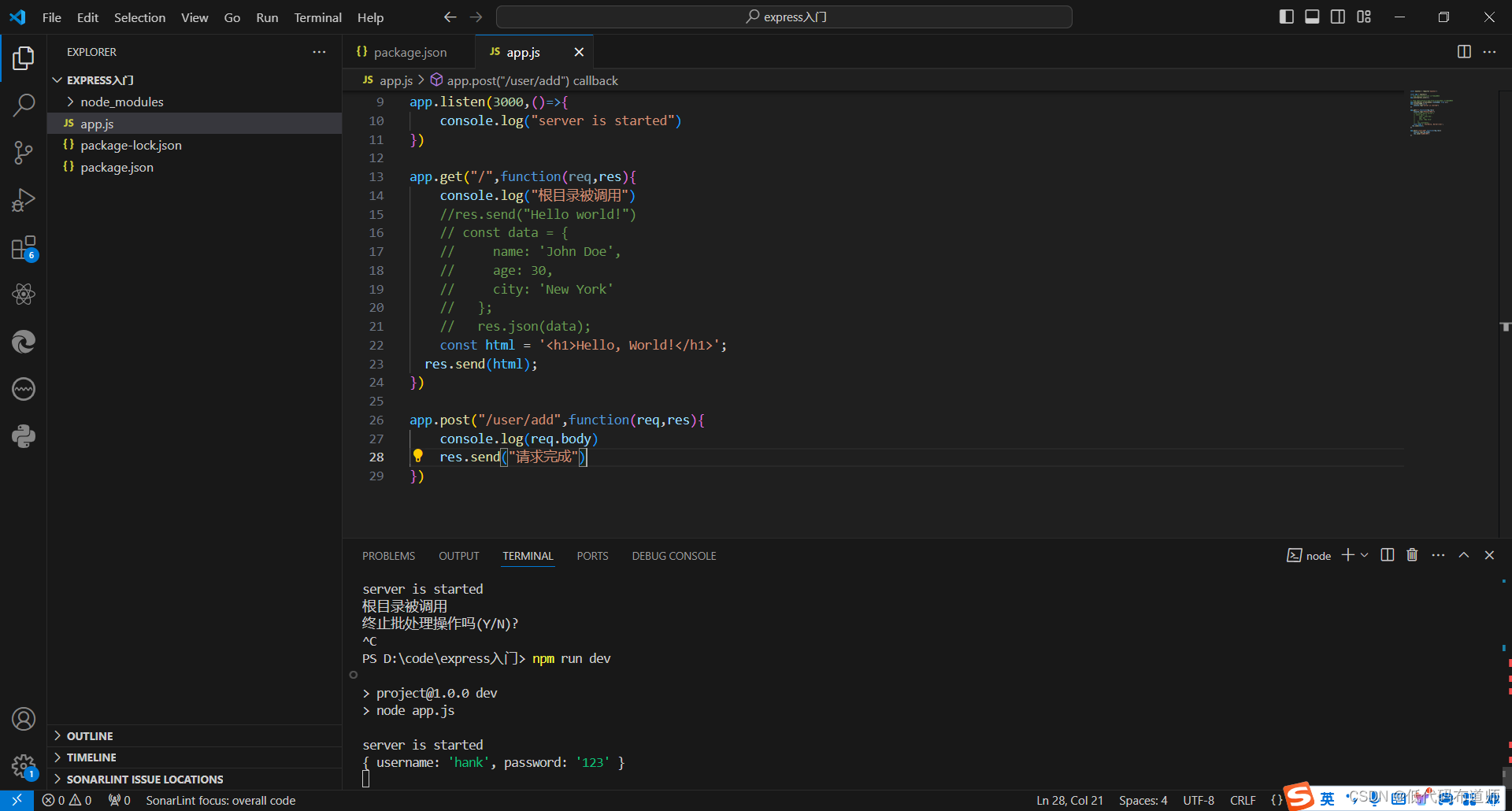
Task: Open the View menu
Action: point(195,17)
